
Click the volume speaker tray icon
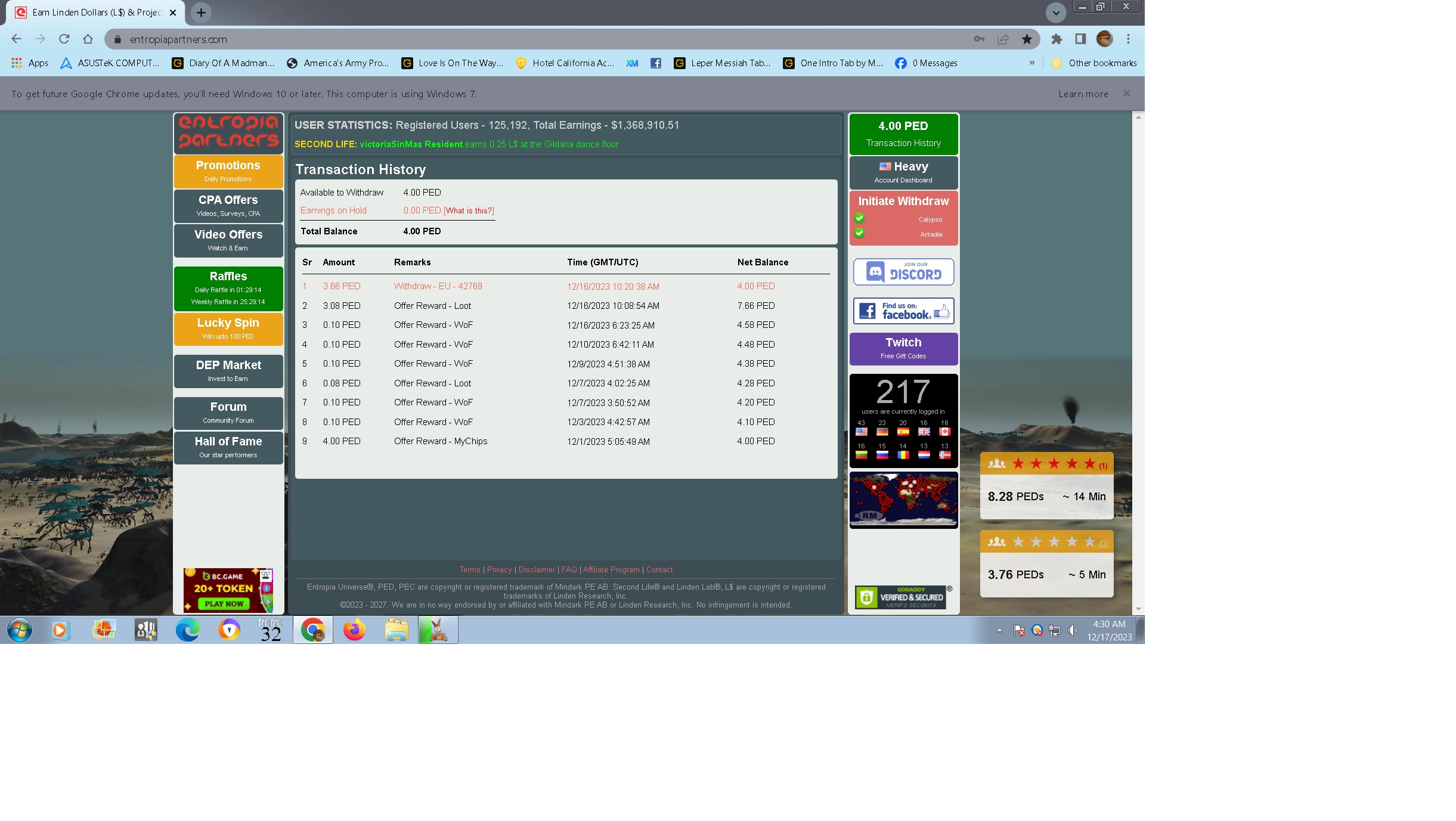click(x=1073, y=630)
